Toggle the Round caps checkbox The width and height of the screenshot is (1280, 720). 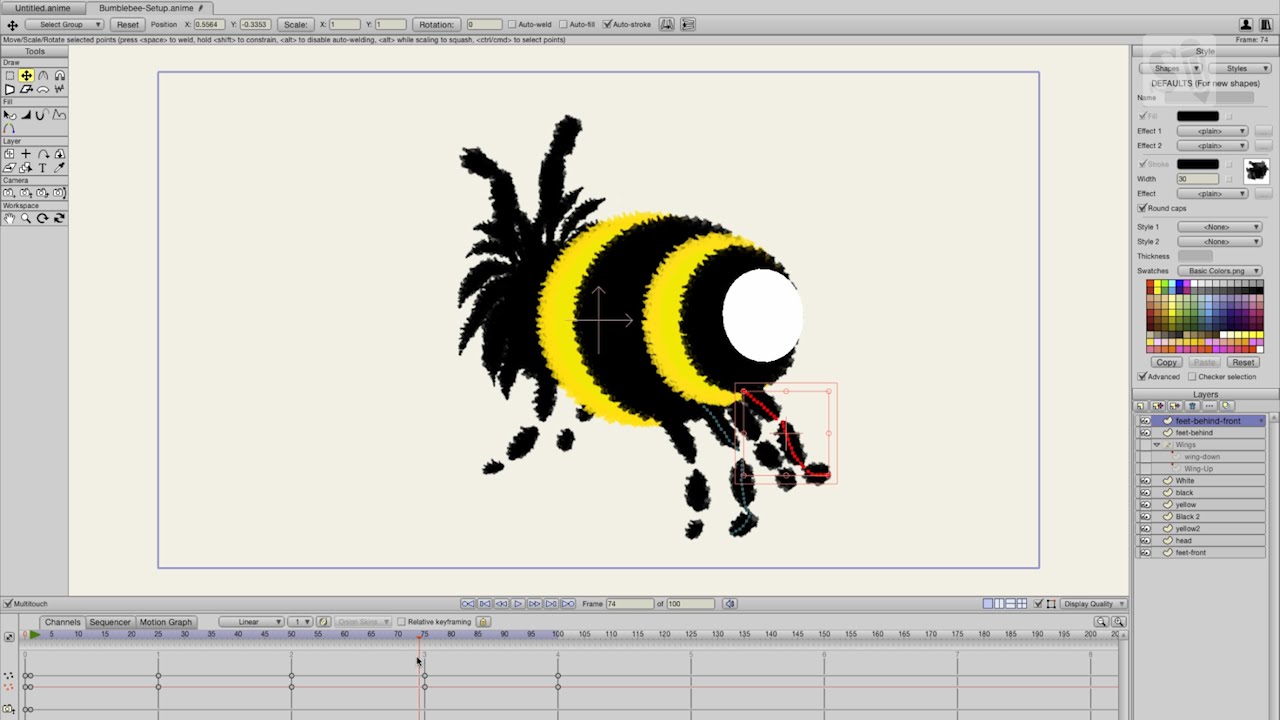pos(1142,208)
